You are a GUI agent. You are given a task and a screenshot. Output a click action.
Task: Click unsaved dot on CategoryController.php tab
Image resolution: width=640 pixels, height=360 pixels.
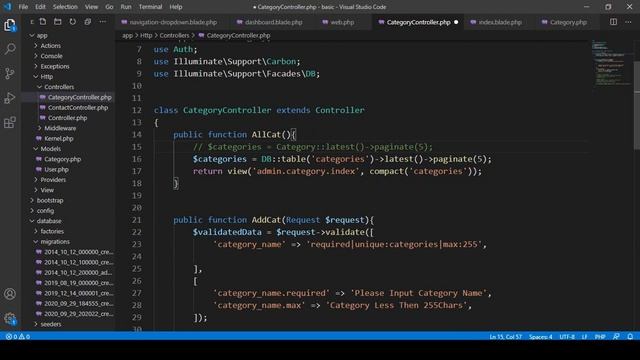coord(456,22)
